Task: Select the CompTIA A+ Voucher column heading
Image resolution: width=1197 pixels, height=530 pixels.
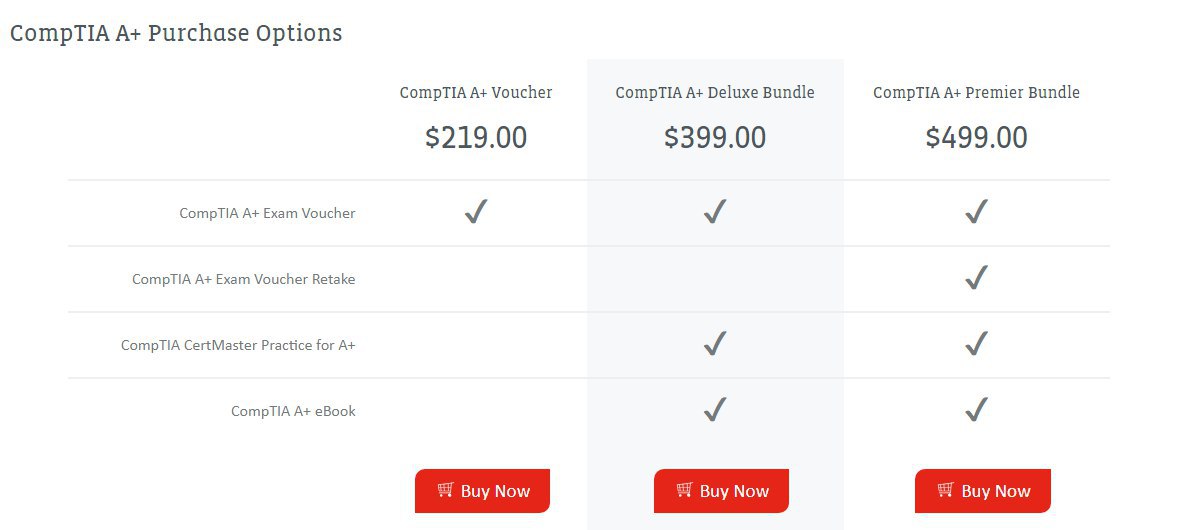Action: (x=476, y=93)
